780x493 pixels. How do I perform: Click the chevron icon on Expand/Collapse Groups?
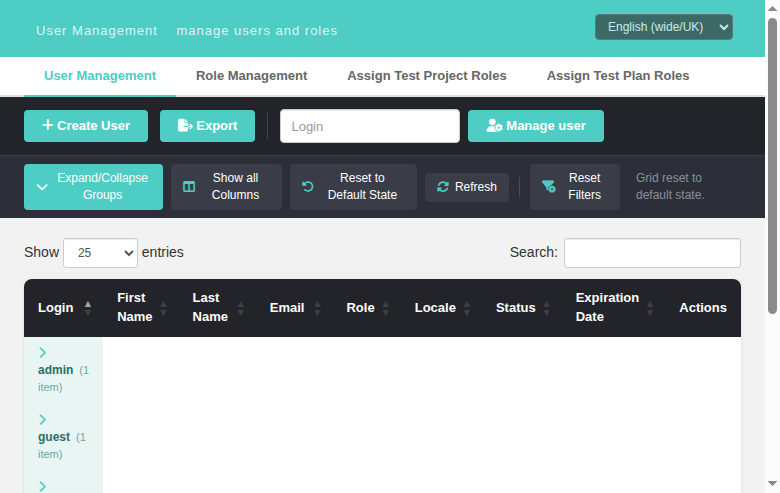pos(42,188)
